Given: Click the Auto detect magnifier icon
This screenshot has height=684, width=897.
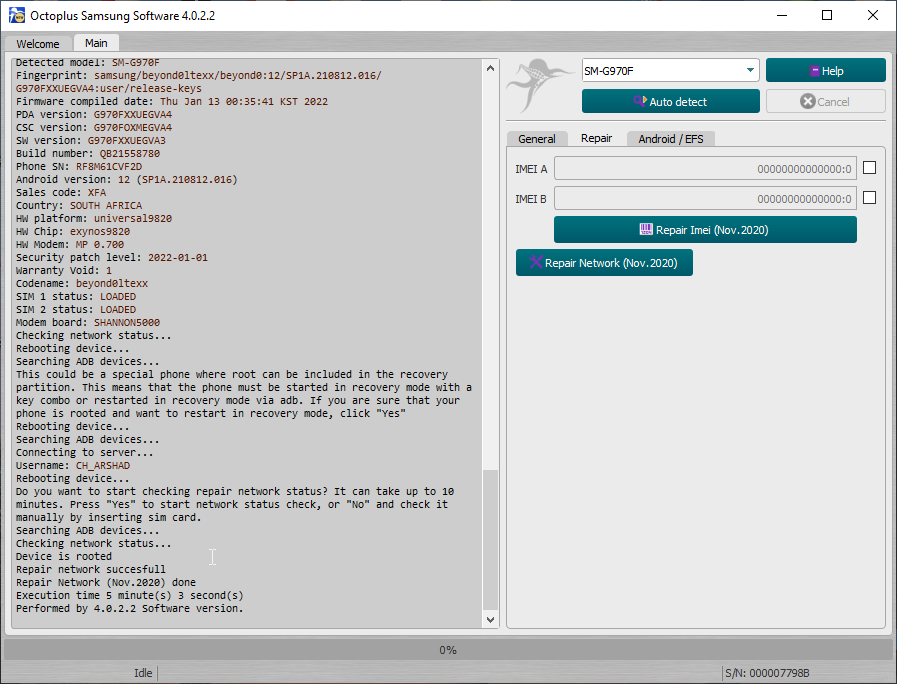Looking at the screenshot, I should [x=640, y=101].
